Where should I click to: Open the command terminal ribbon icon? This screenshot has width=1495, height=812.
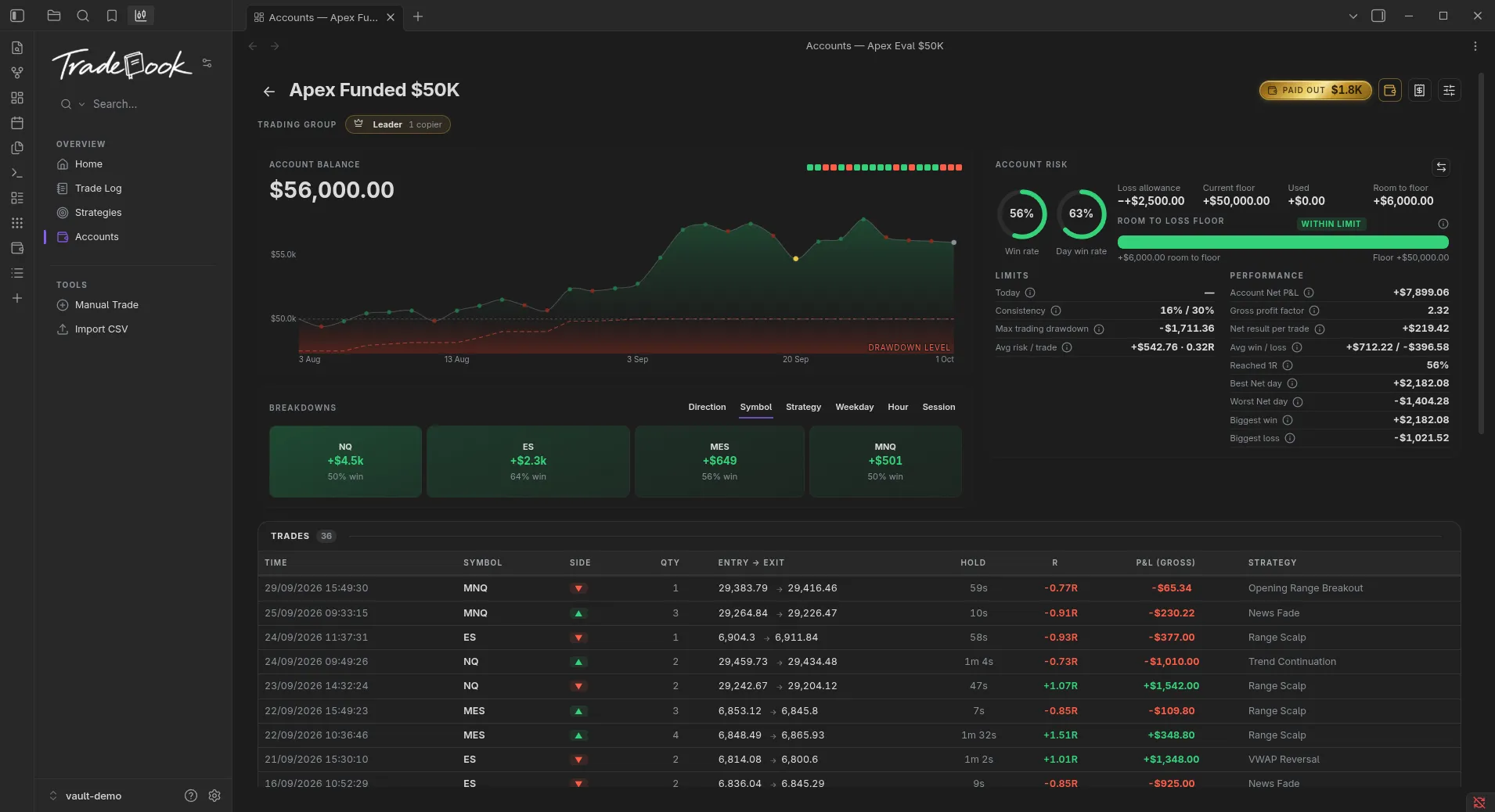click(17, 173)
